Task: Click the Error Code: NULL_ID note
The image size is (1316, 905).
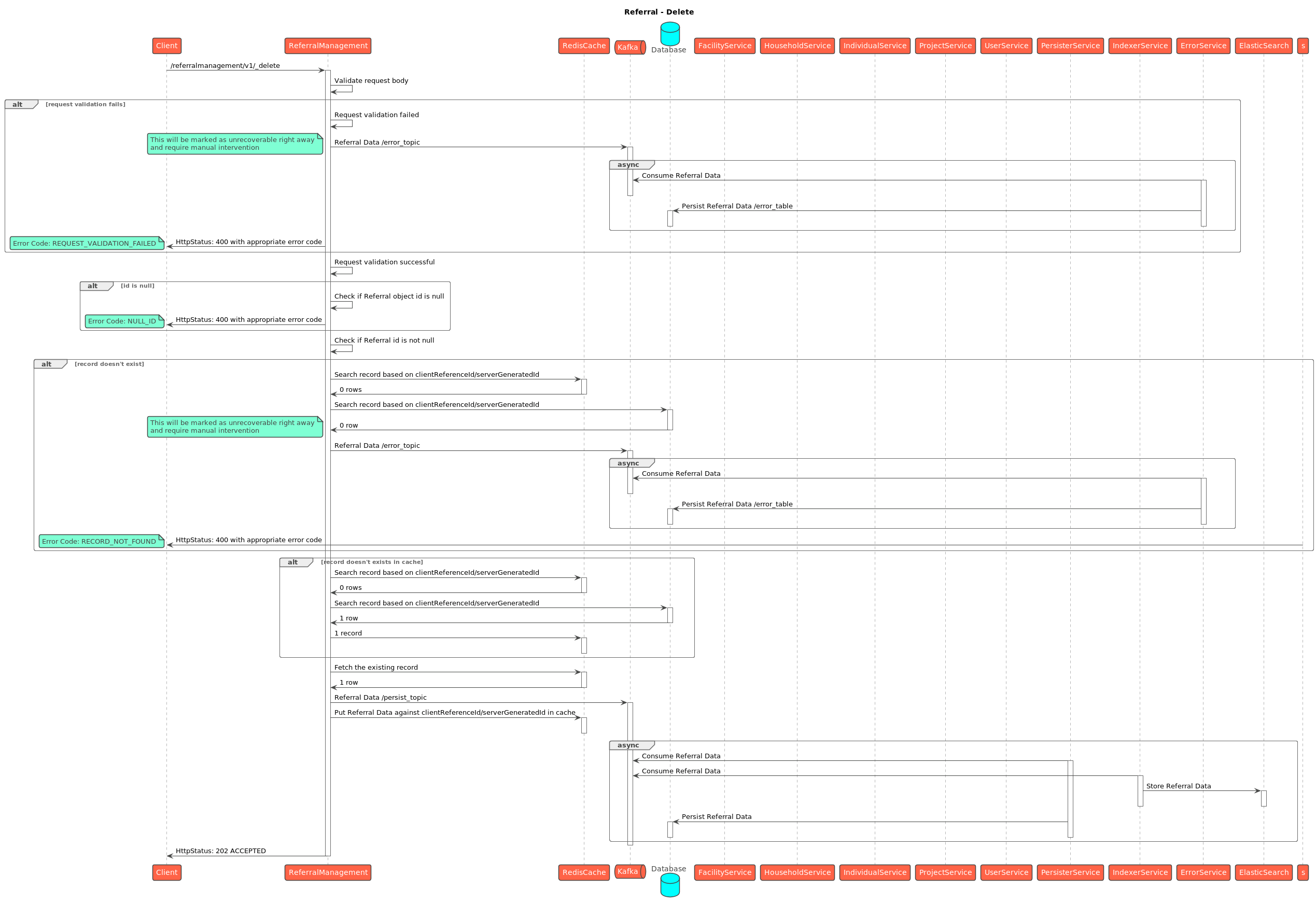Action: [124, 321]
